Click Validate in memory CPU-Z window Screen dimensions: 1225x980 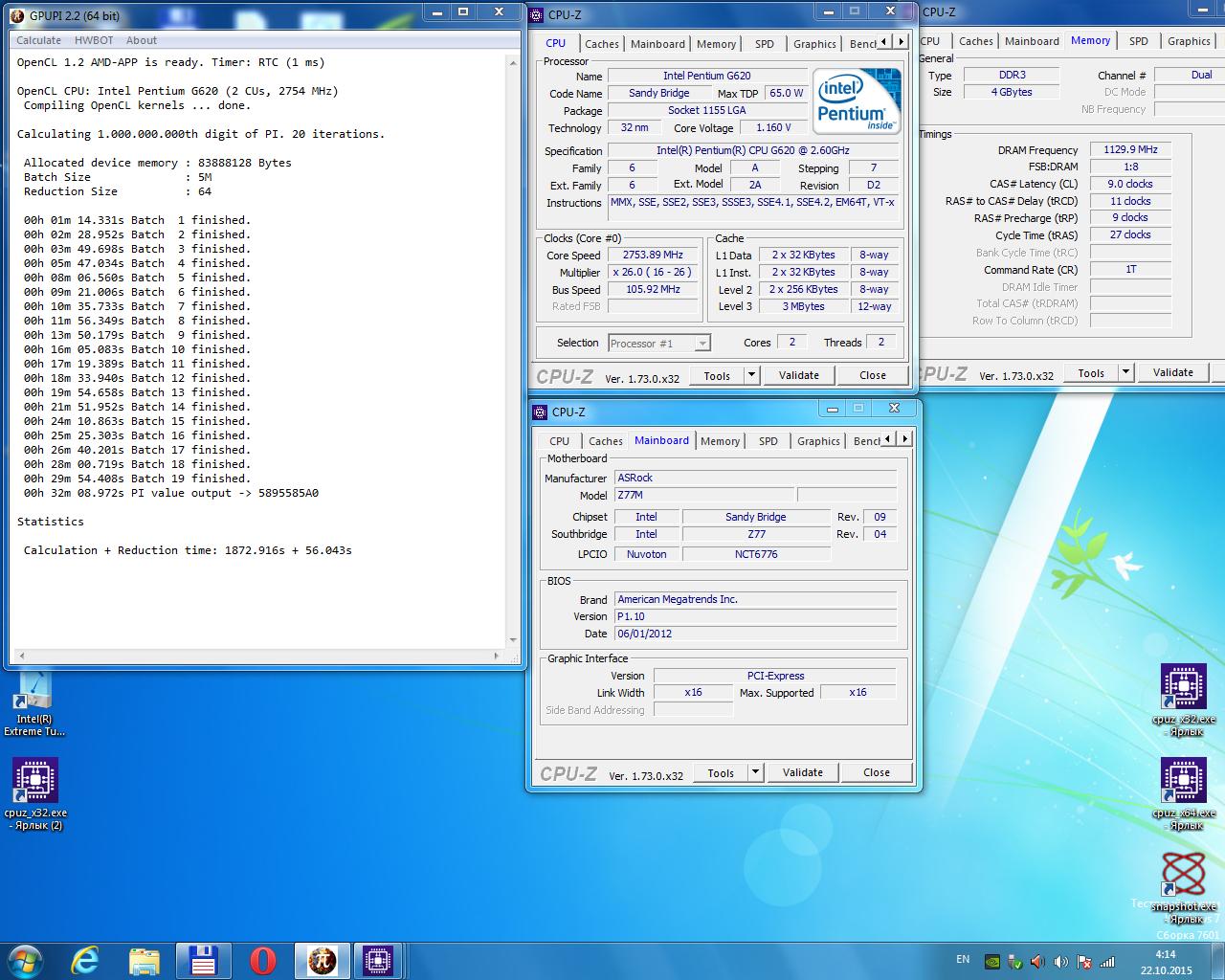(x=1173, y=372)
